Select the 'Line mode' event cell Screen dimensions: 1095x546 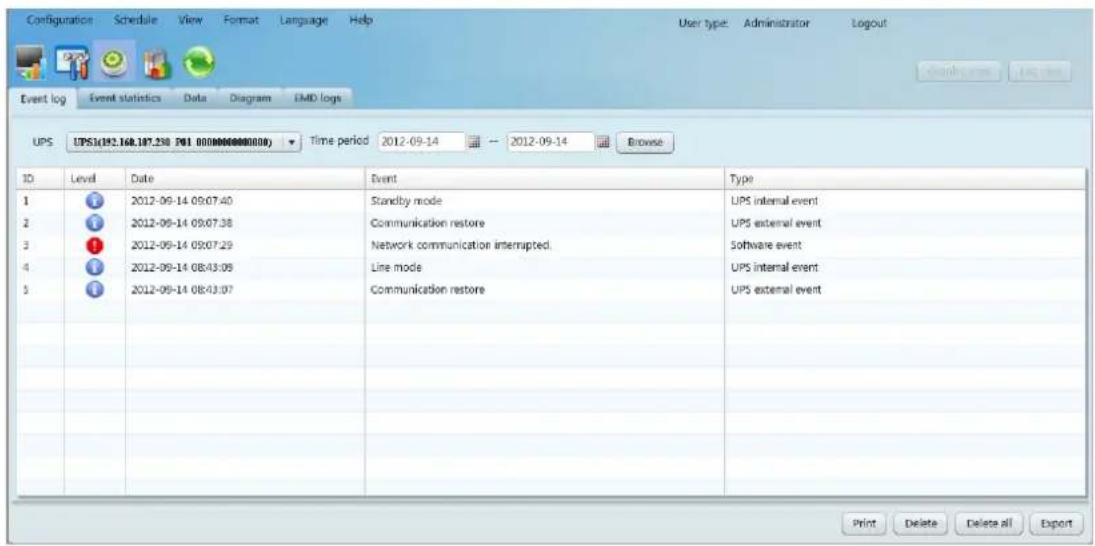tap(544, 267)
